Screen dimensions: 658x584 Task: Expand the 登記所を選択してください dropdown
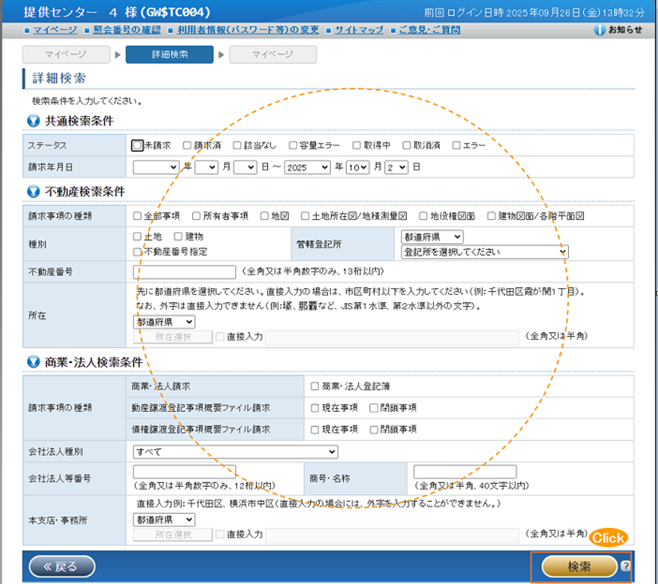point(484,252)
